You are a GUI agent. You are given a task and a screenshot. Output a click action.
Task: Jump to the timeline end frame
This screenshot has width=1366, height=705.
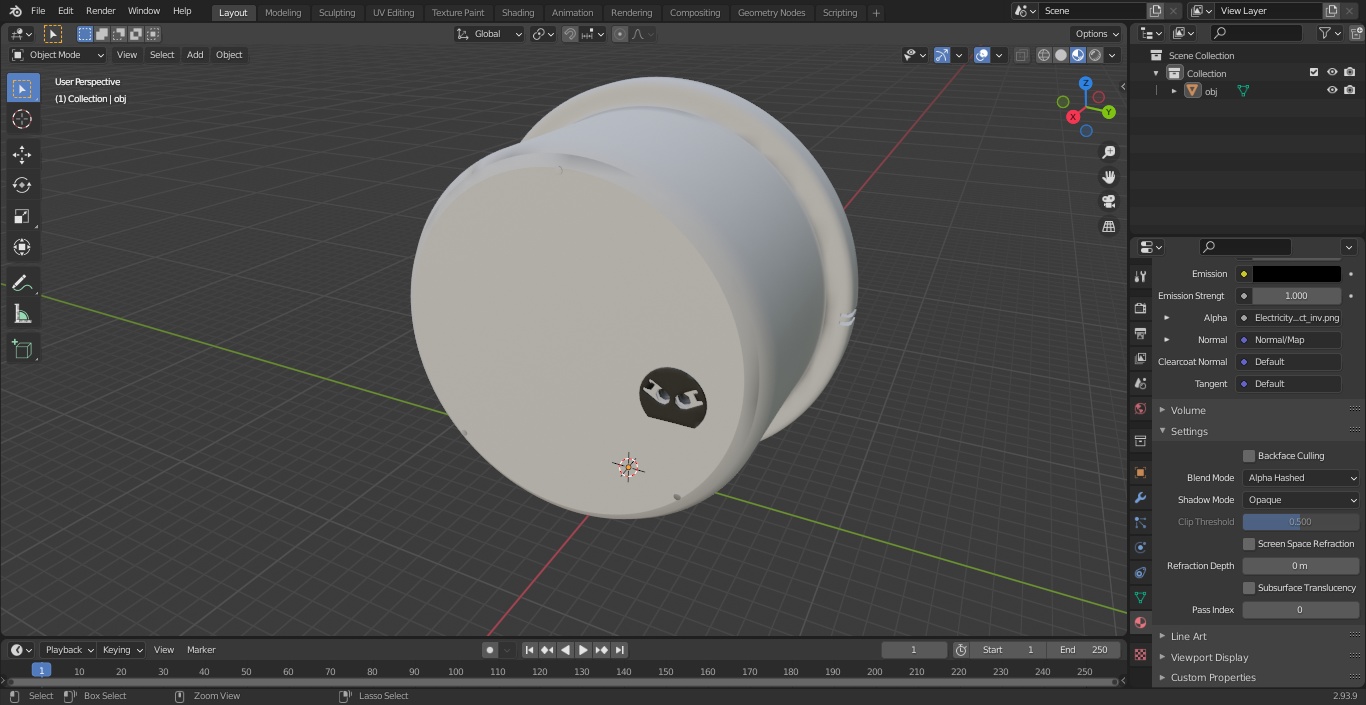coord(619,650)
